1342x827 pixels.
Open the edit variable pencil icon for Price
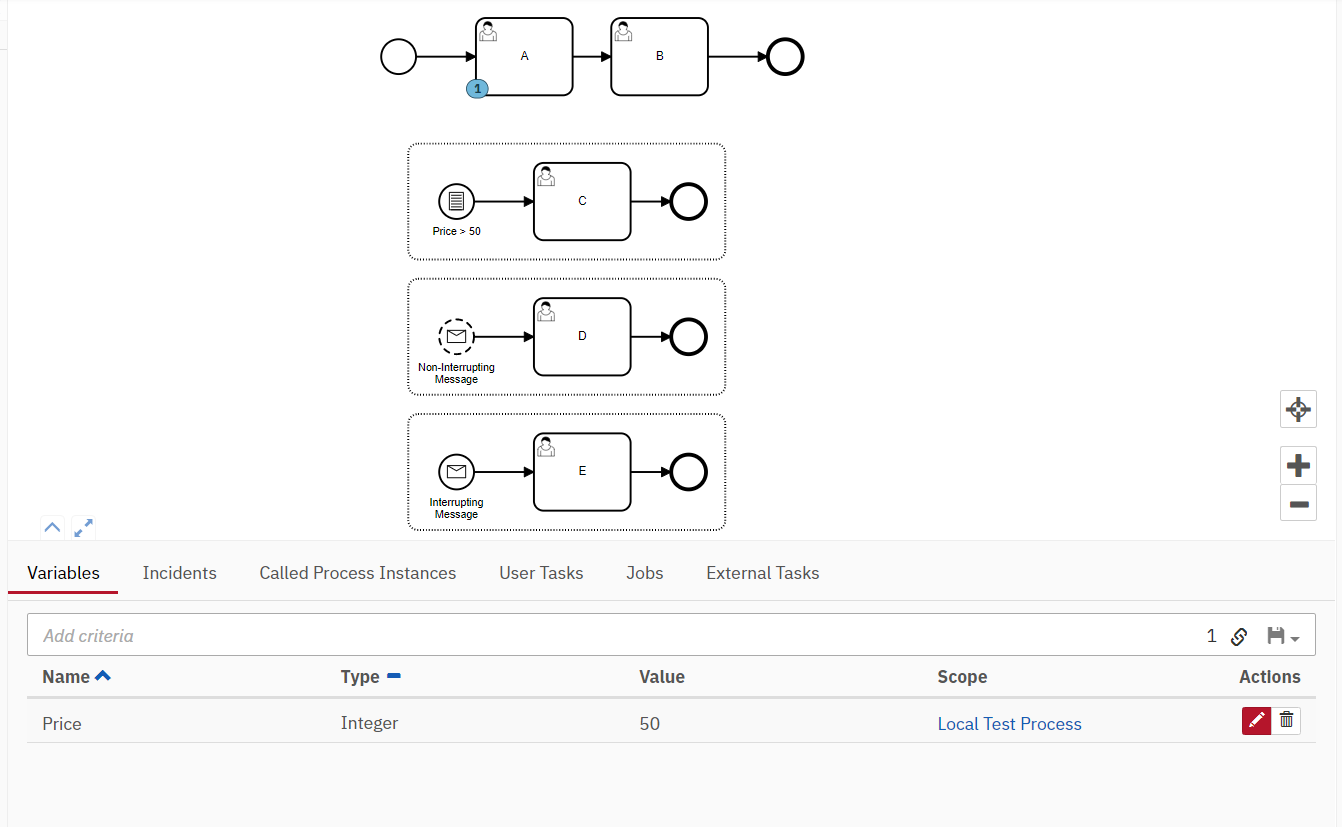click(x=1255, y=720)
